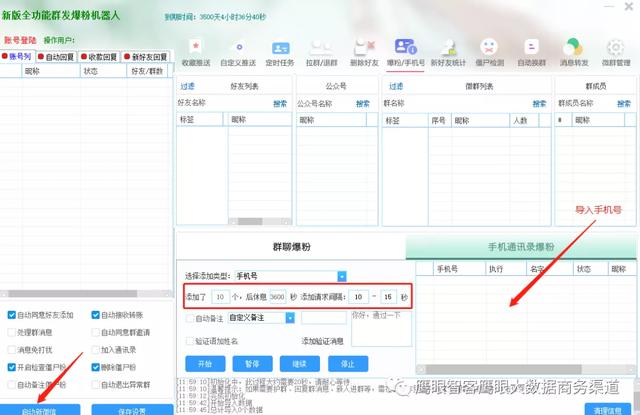
Task: Click 过滤 in 微群列表 panel
Action: [396, 86]
